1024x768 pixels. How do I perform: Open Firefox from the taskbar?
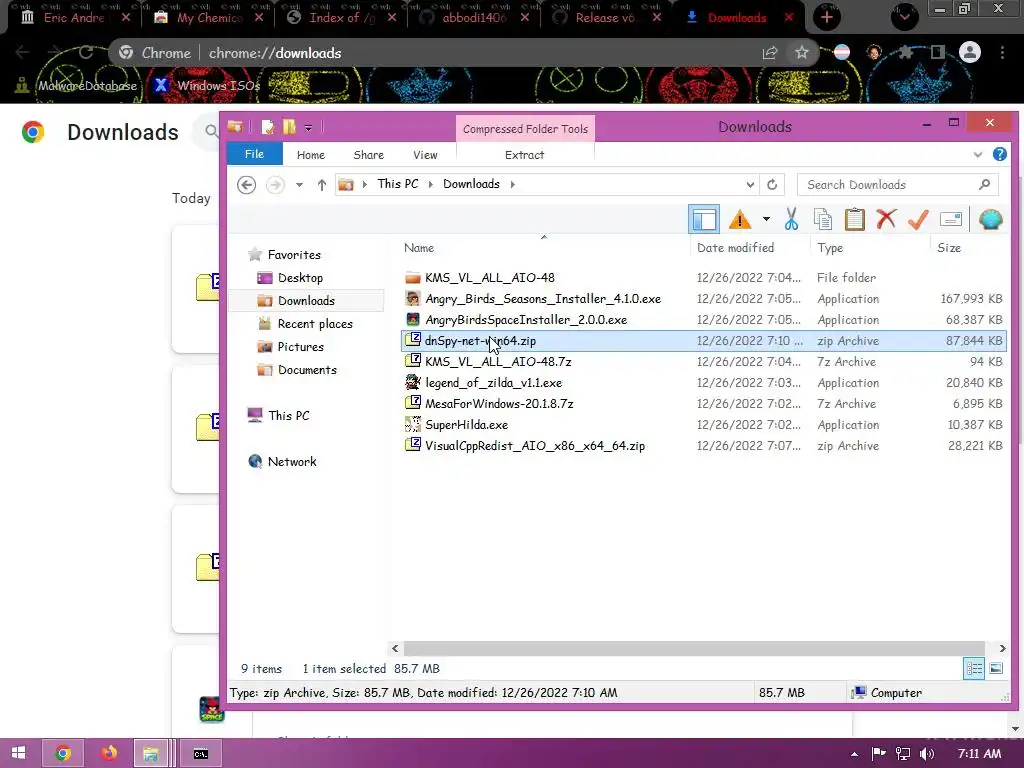(x=109, y=753)
